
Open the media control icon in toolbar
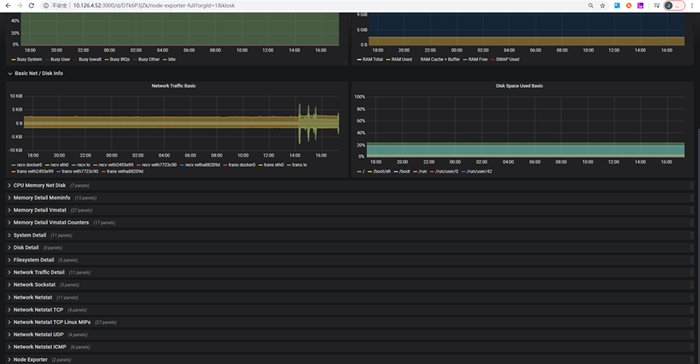coord(657,5)
